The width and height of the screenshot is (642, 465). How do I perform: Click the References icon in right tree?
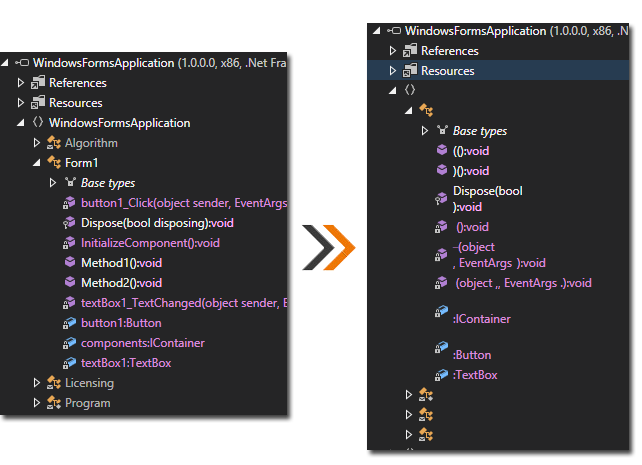(x=410, y=50)
